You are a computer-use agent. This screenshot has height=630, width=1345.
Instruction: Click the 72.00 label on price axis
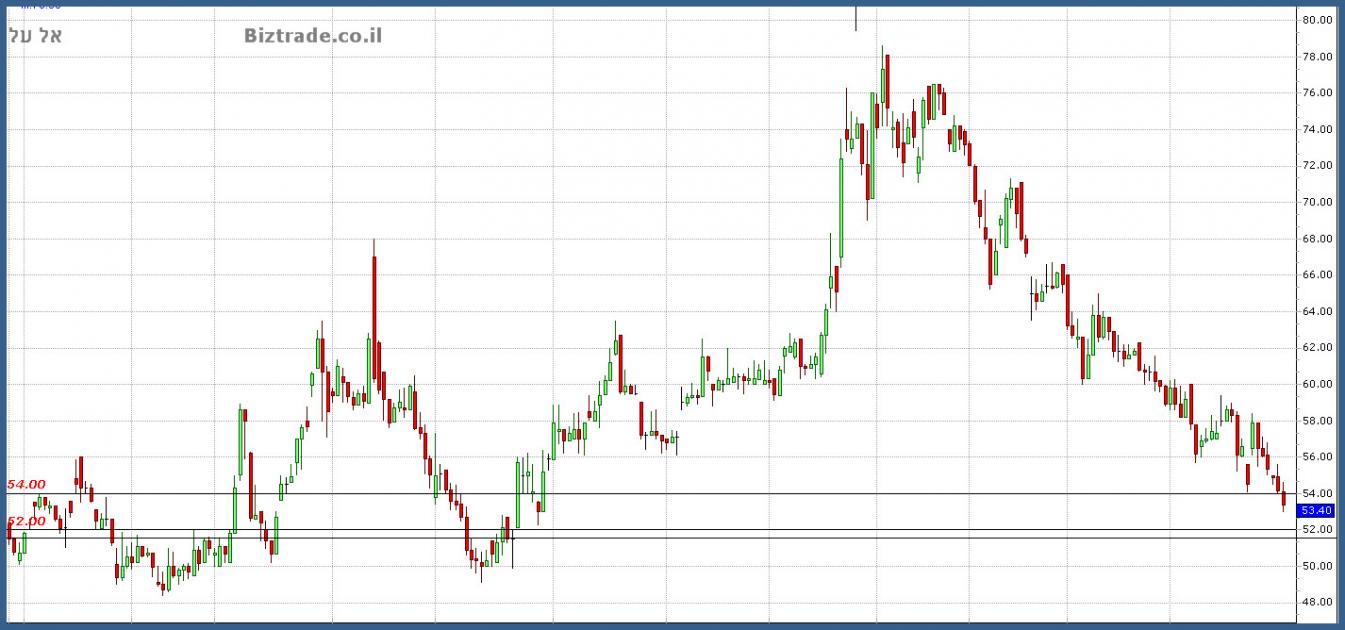[1316, 165]
